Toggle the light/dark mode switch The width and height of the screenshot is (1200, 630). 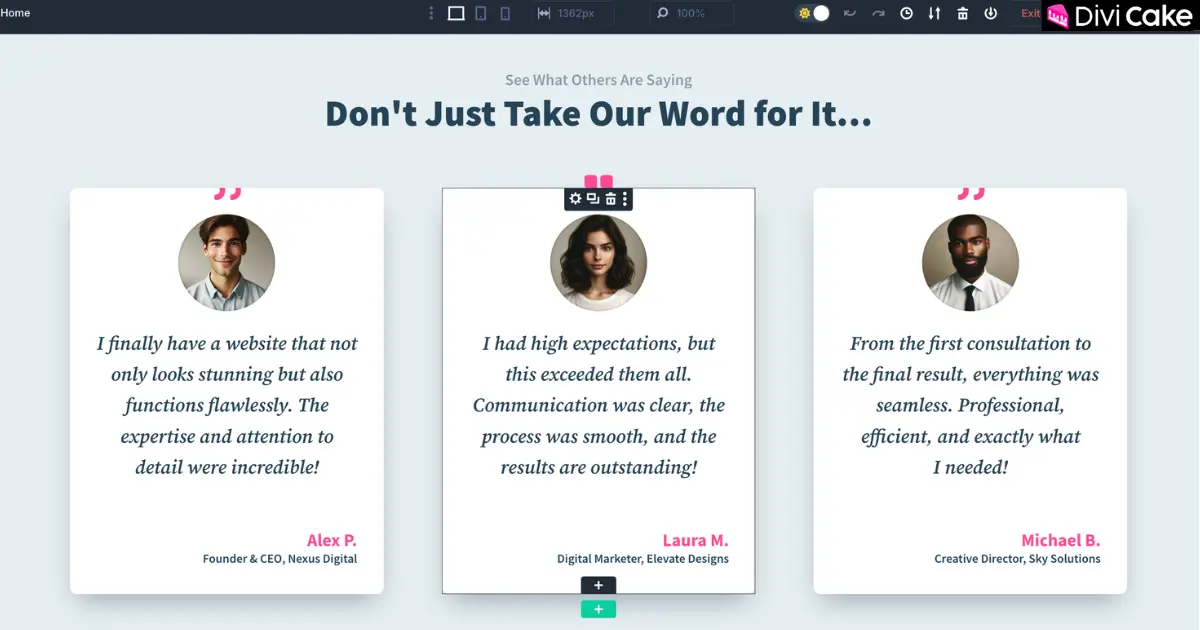click(813, 13)
